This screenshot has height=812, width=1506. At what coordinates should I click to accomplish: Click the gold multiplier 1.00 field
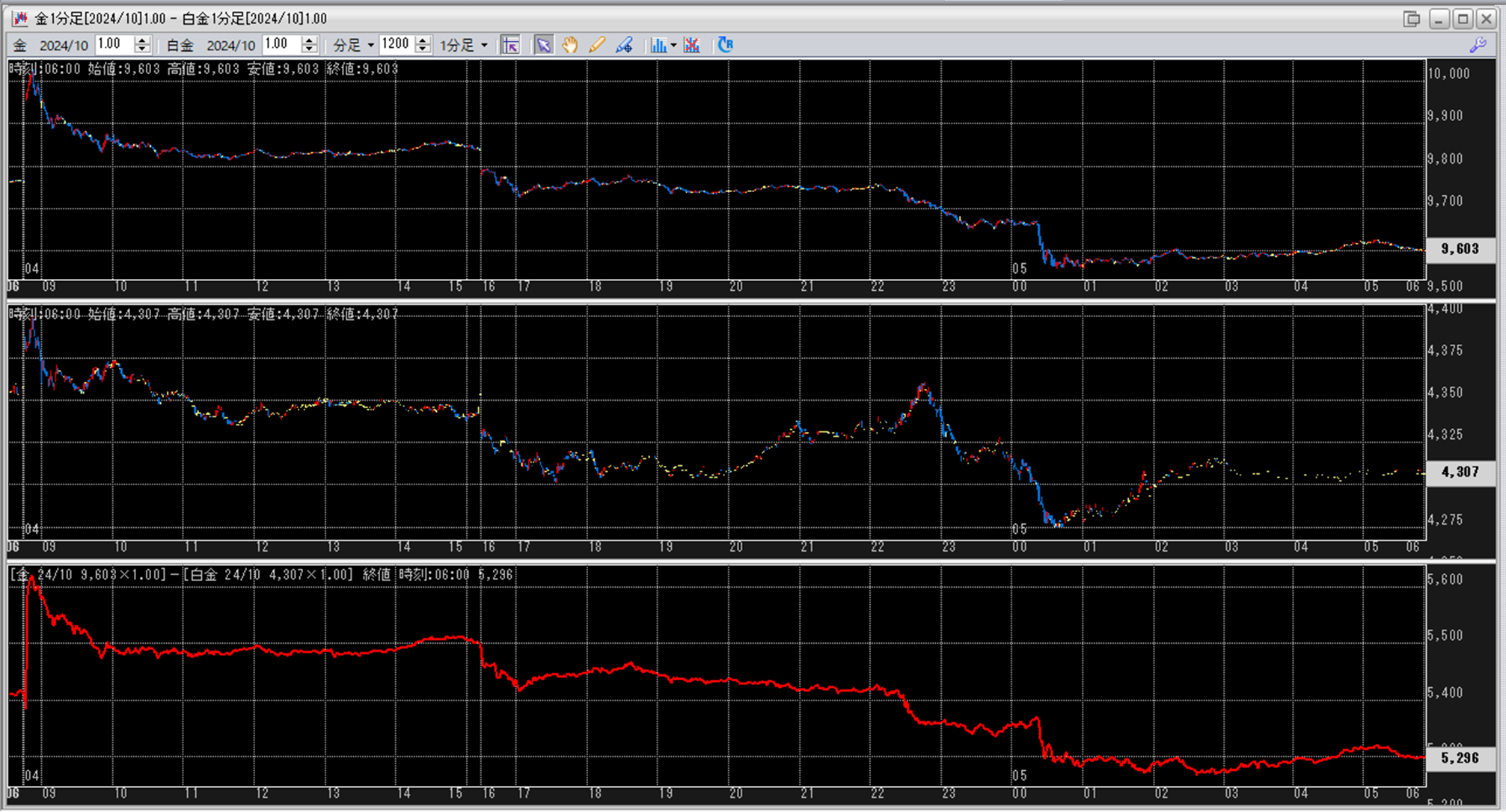[x=113, y=45]
